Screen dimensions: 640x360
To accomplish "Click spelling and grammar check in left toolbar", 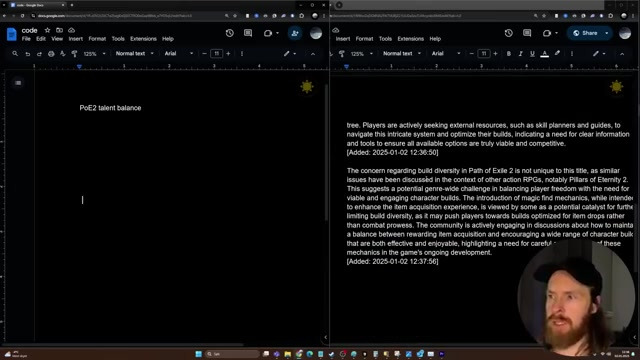I will click(62, 53).
